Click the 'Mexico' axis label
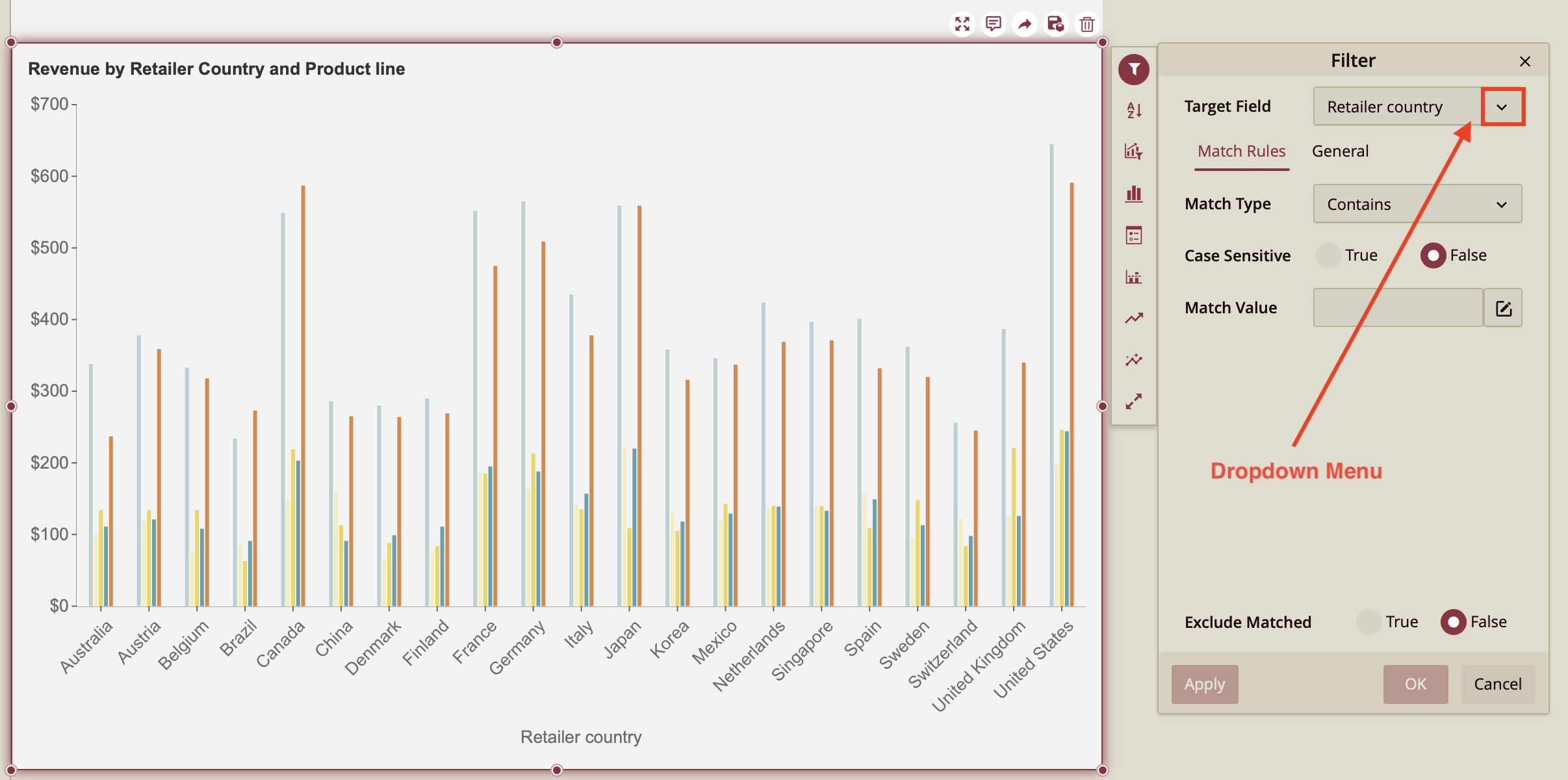The image size is (1568, 780). tap(714, 642)
